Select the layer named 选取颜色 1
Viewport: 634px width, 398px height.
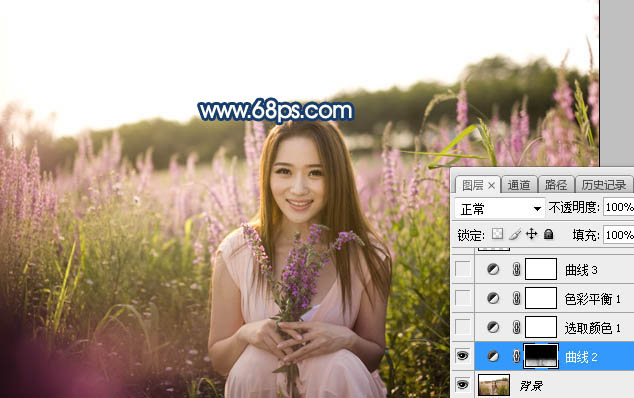click(592, 328)
